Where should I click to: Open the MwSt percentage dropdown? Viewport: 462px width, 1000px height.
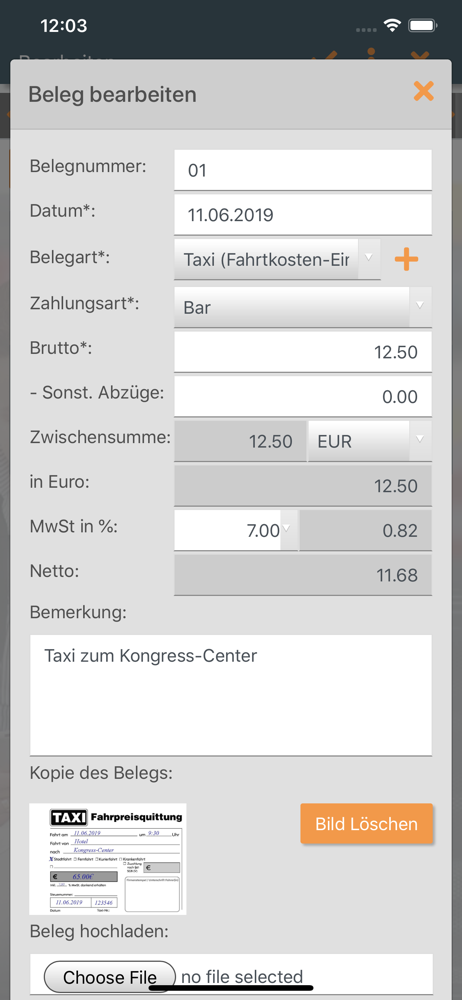(x=288, y=531)
